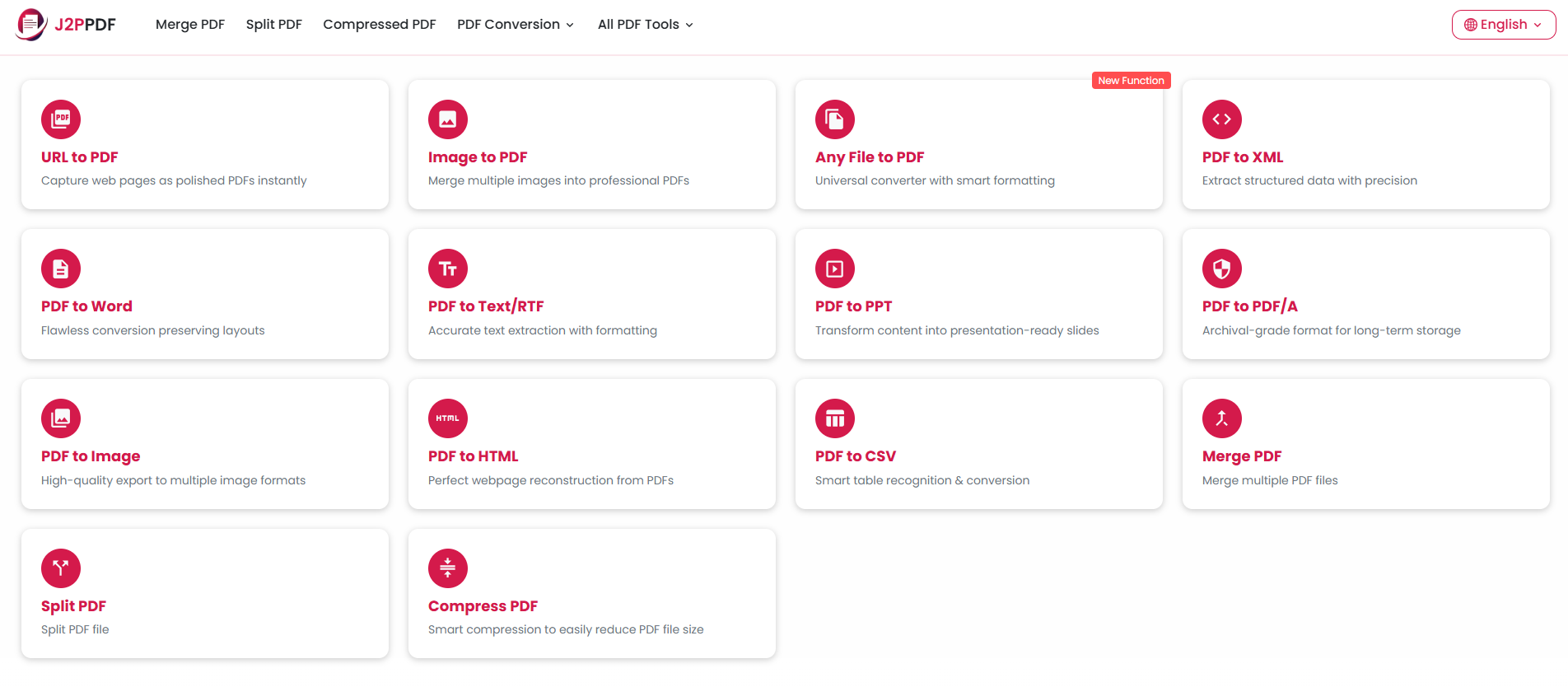Viewport: 1568px width, 687px height.
Task: Open the PDF to PDF/A title link
Action: point(1250,306)
